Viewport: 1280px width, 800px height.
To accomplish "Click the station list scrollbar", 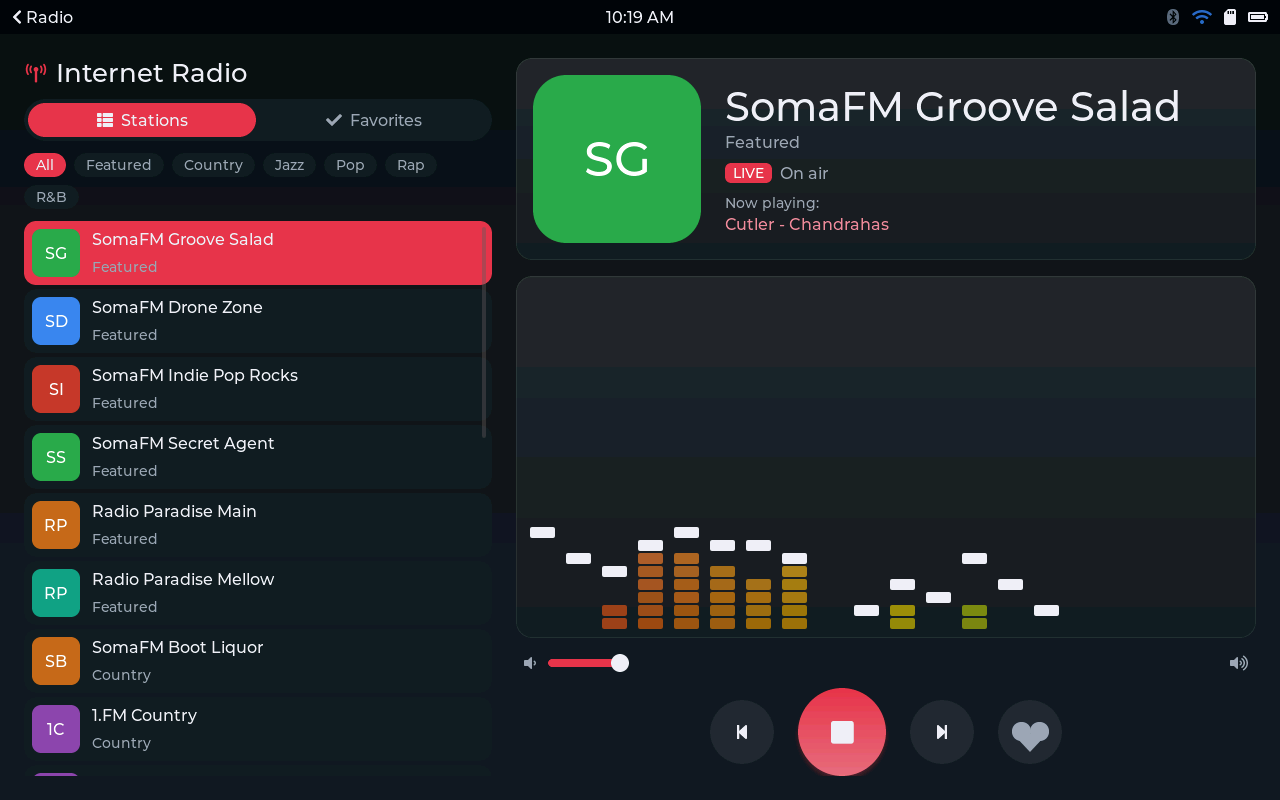I will point(484,331).
